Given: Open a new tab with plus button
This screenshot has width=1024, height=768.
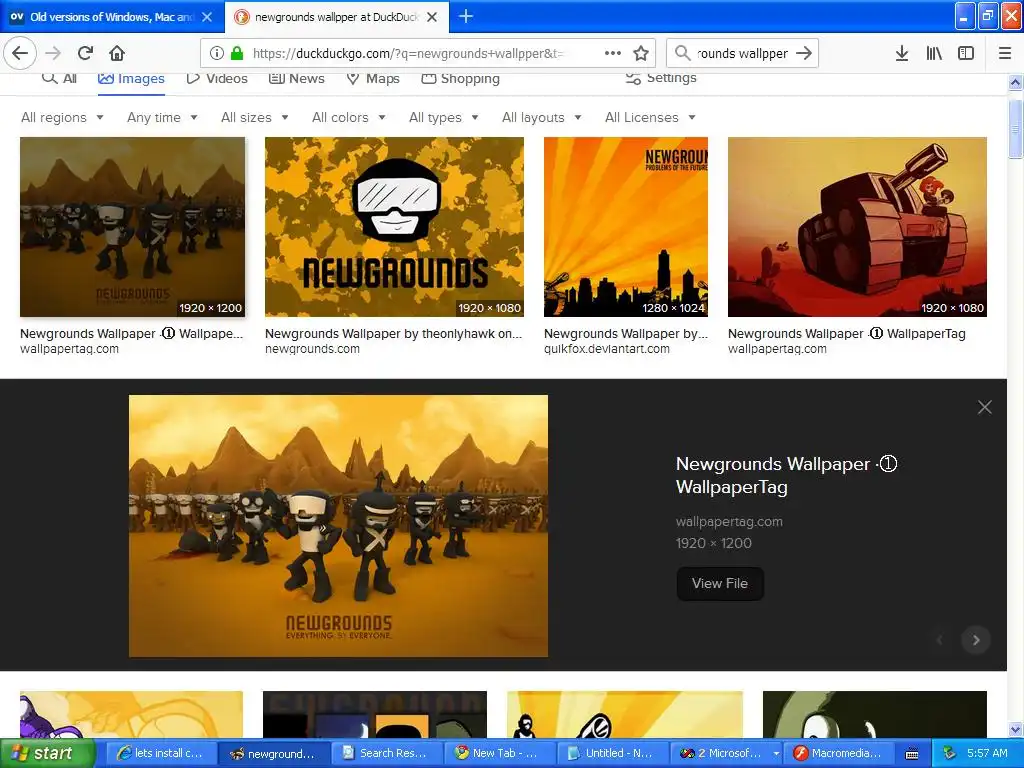Looking at the screenshot, I should click(466, 16).
